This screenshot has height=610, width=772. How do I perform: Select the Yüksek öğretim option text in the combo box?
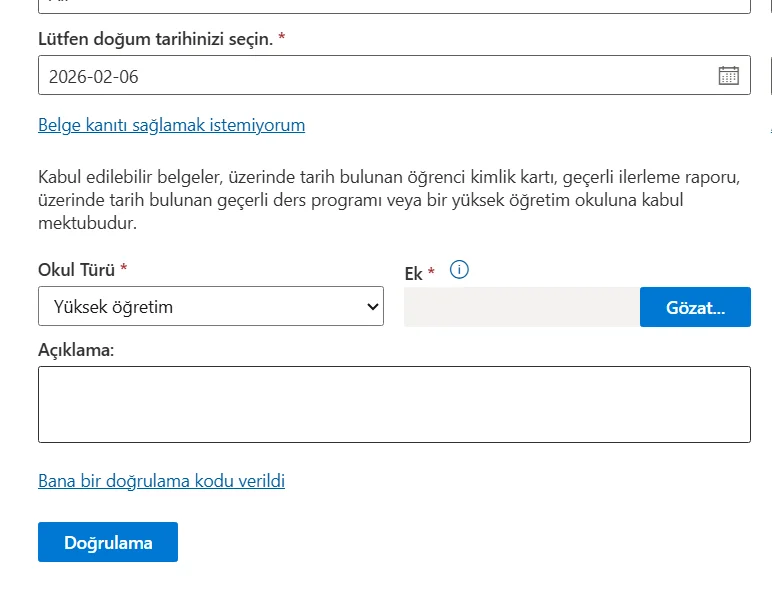(x=113, y=307)
